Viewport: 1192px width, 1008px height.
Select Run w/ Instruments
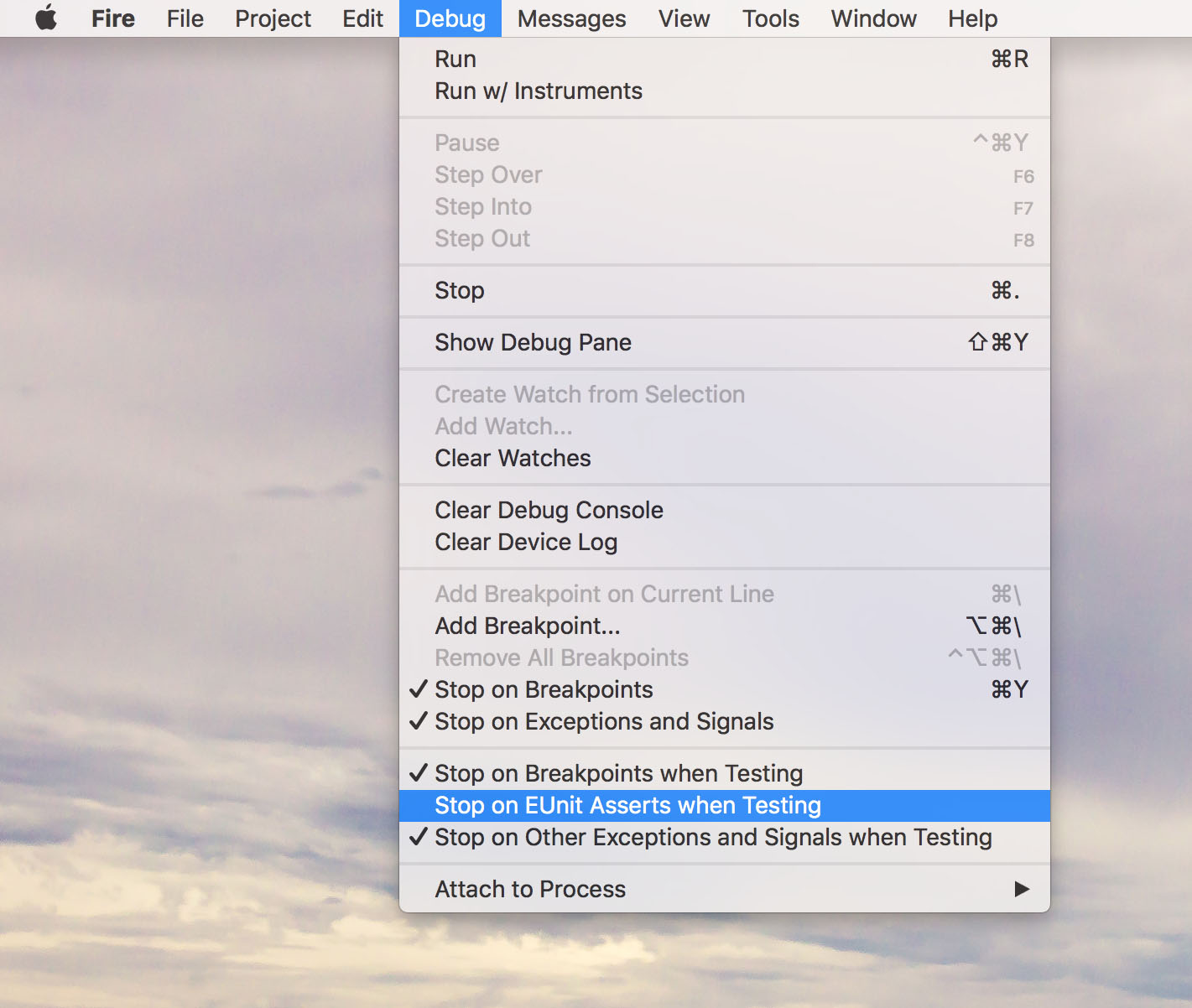[x=725, y=91]
